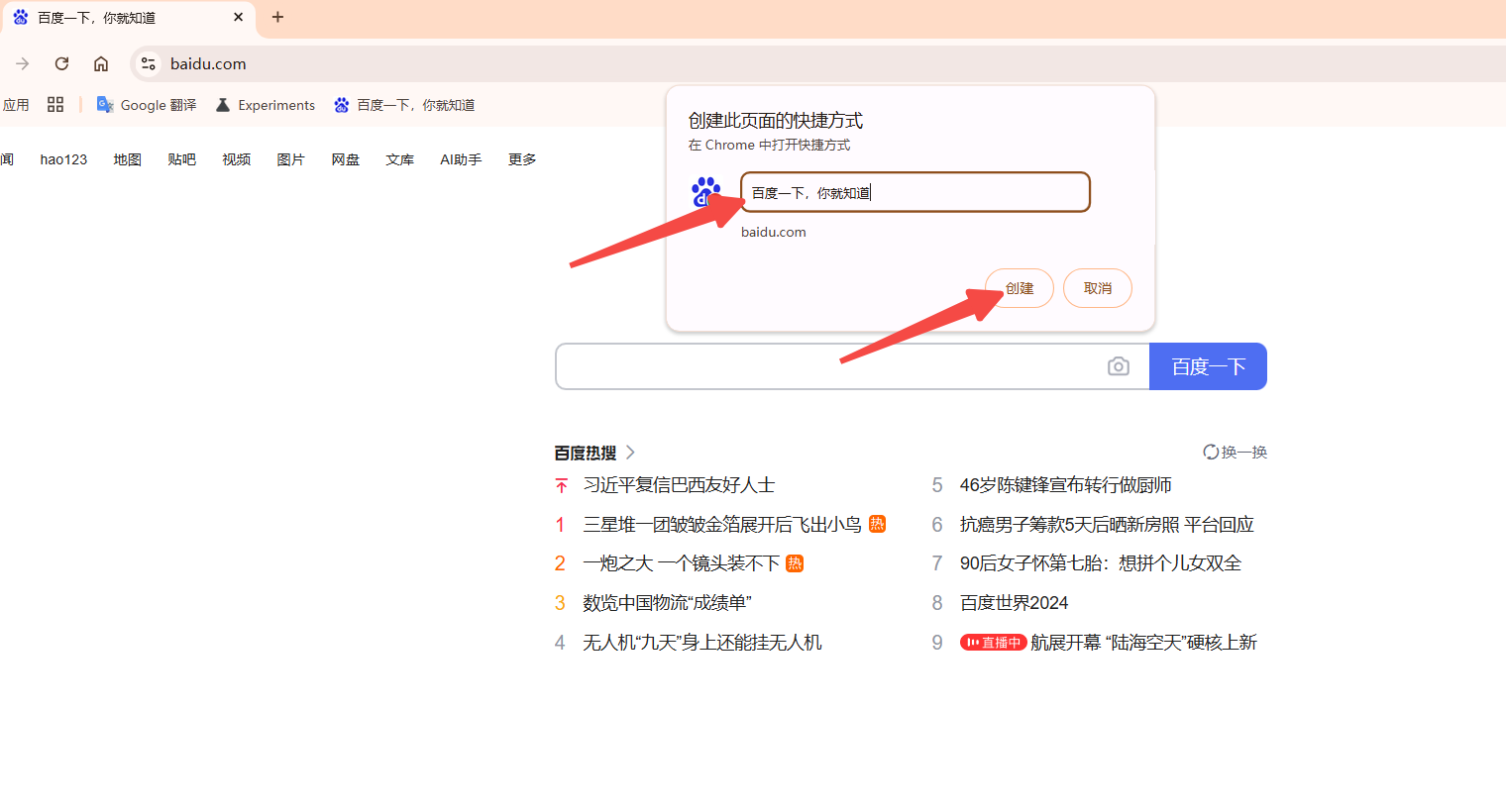Open hao123 navigation link
Screen dimensions: 1506x812
(63, 159)
